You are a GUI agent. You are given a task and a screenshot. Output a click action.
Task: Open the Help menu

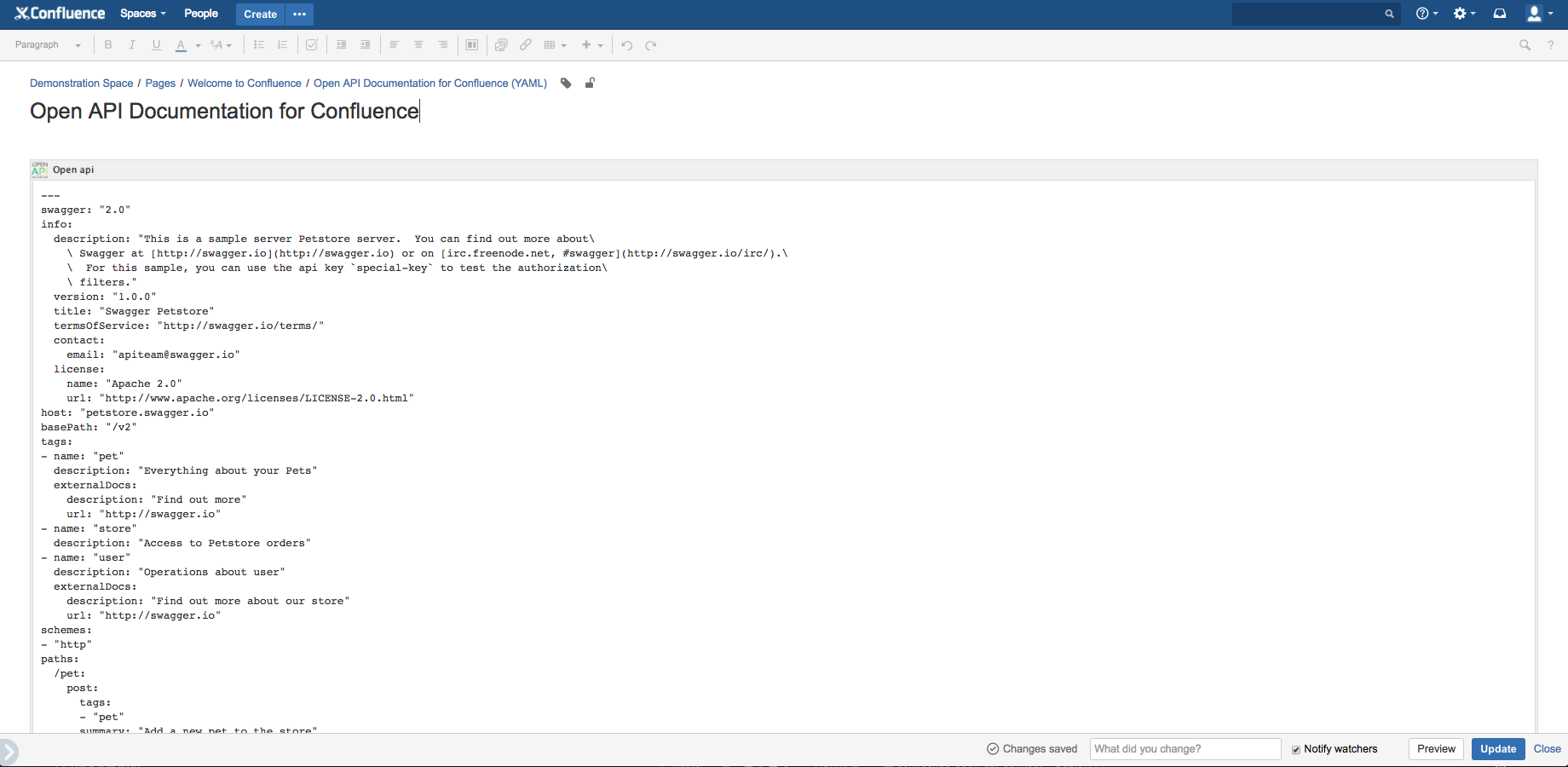[1427, 14]
